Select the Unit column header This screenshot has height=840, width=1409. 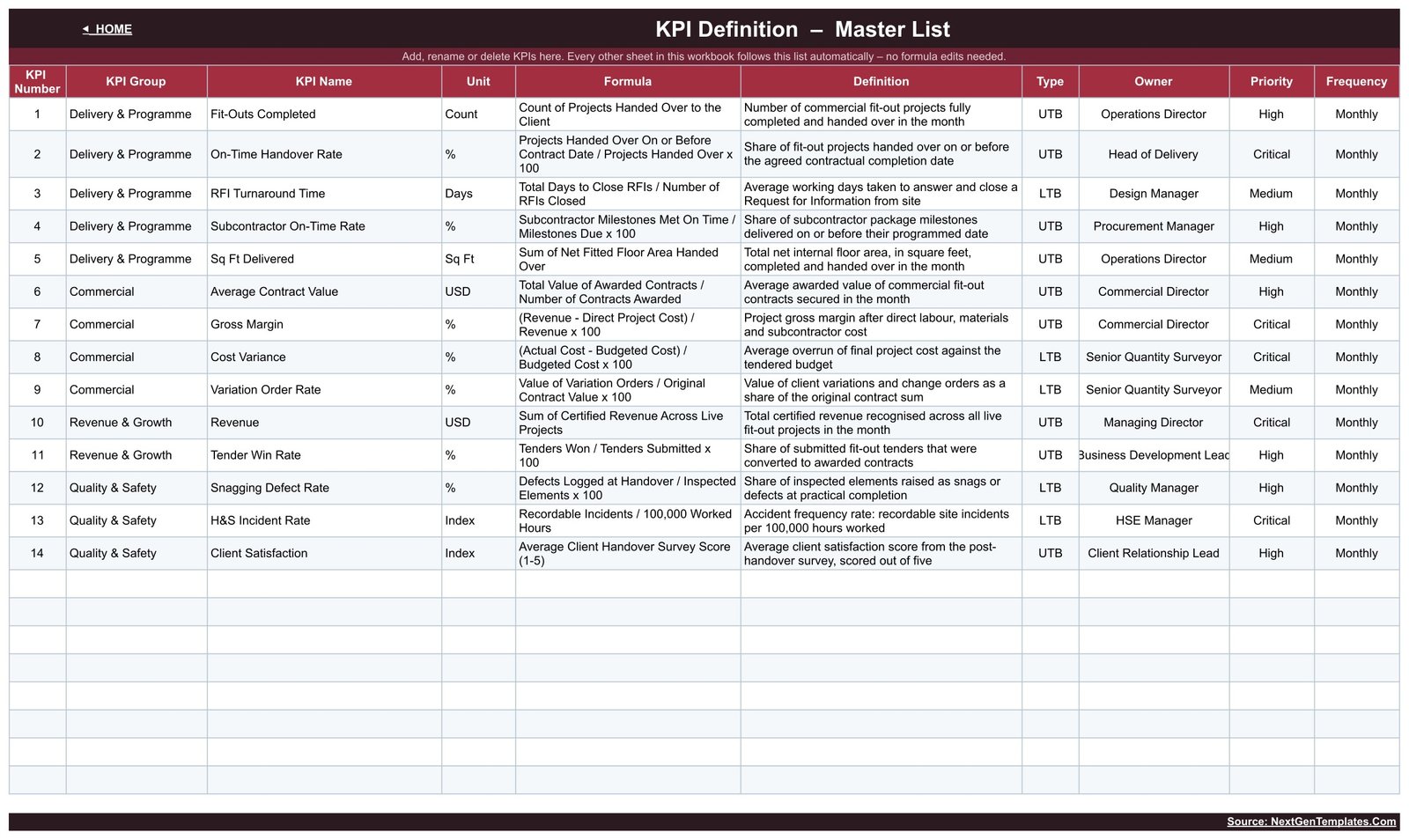[x=478, y=81]
